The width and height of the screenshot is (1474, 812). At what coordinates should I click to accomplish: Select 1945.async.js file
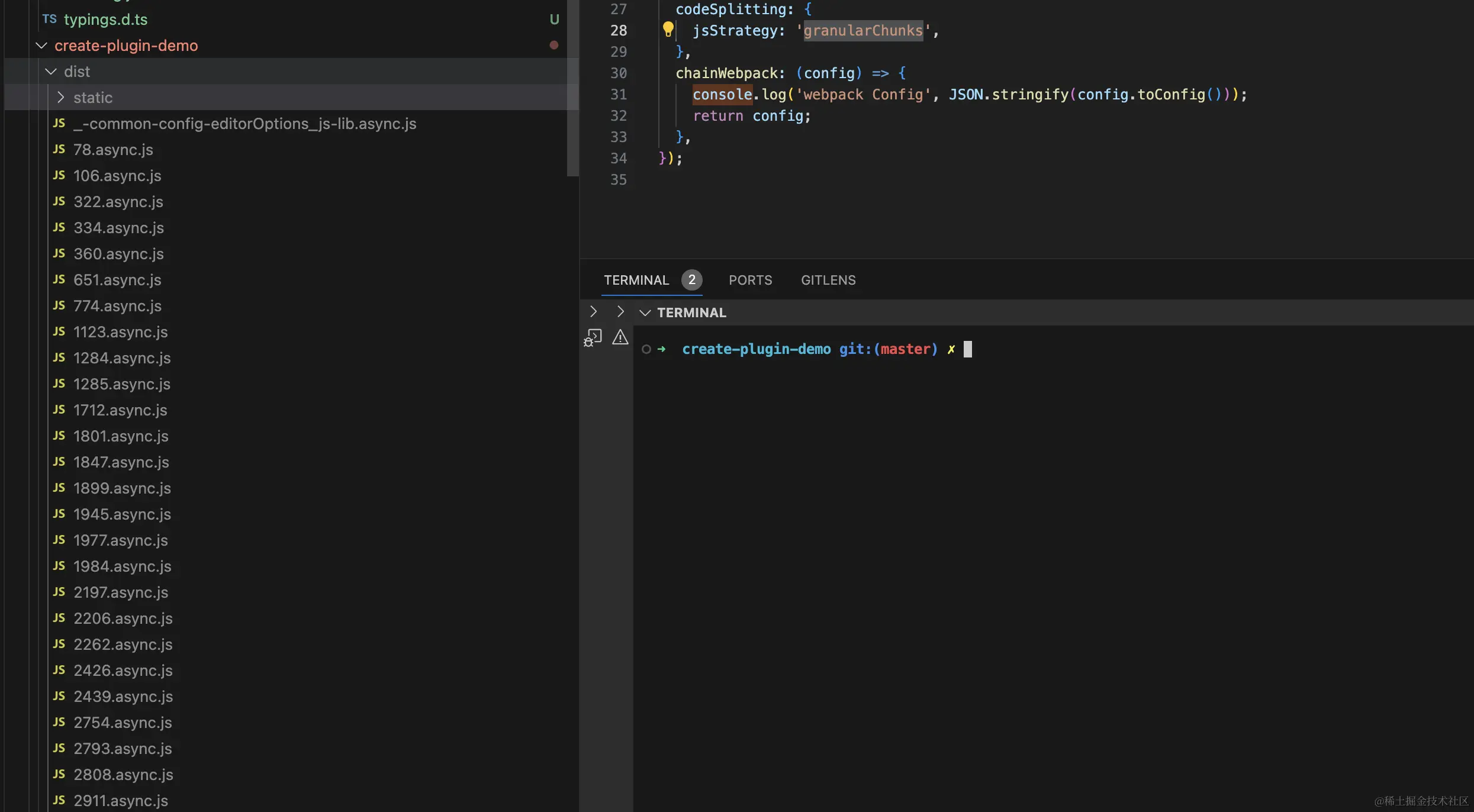tap(122, 514)
